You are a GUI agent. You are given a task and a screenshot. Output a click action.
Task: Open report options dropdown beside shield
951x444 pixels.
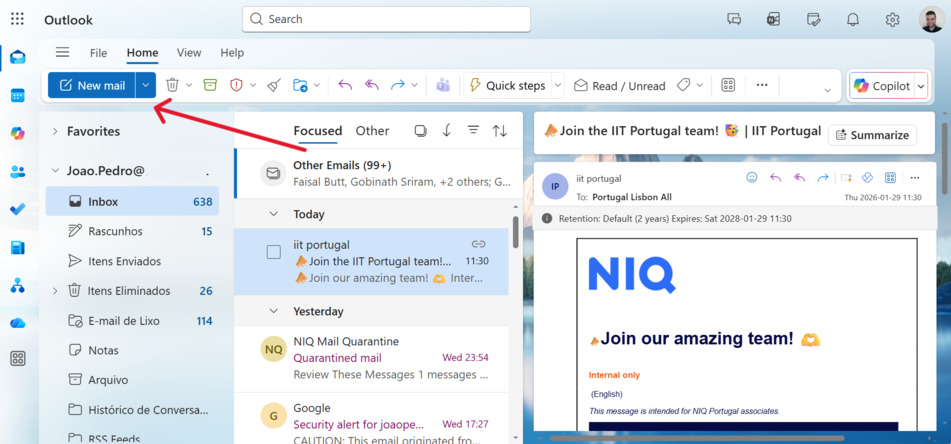click(x=253, y=86)
